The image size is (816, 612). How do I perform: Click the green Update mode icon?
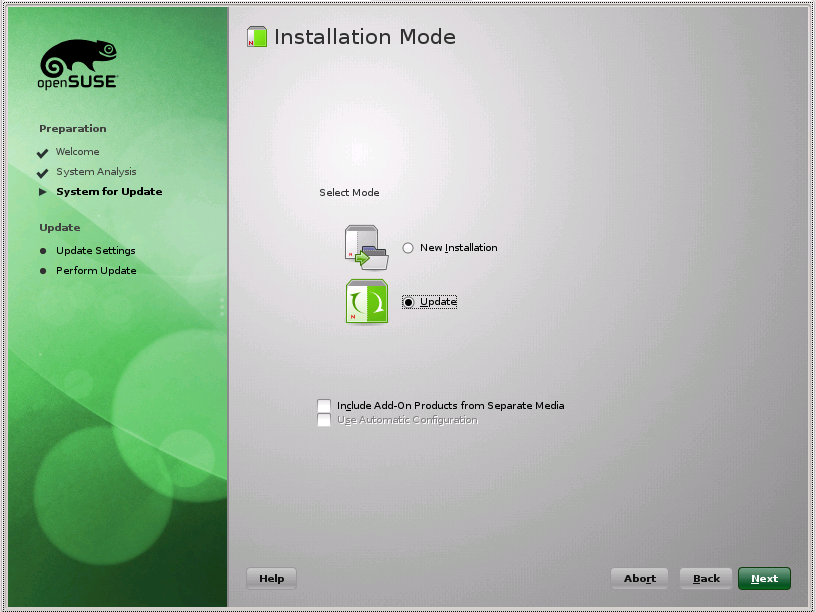pos(367,301)
